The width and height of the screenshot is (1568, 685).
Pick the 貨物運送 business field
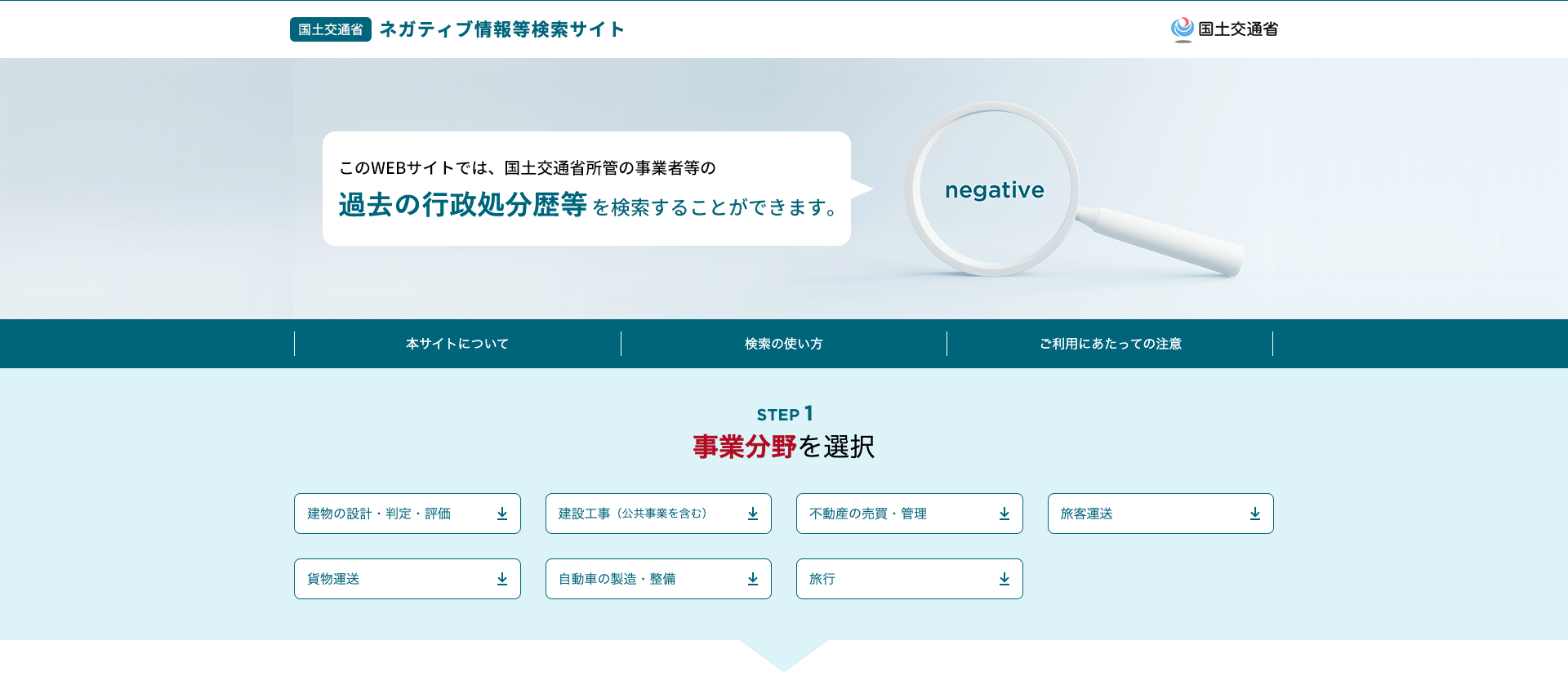334,579
